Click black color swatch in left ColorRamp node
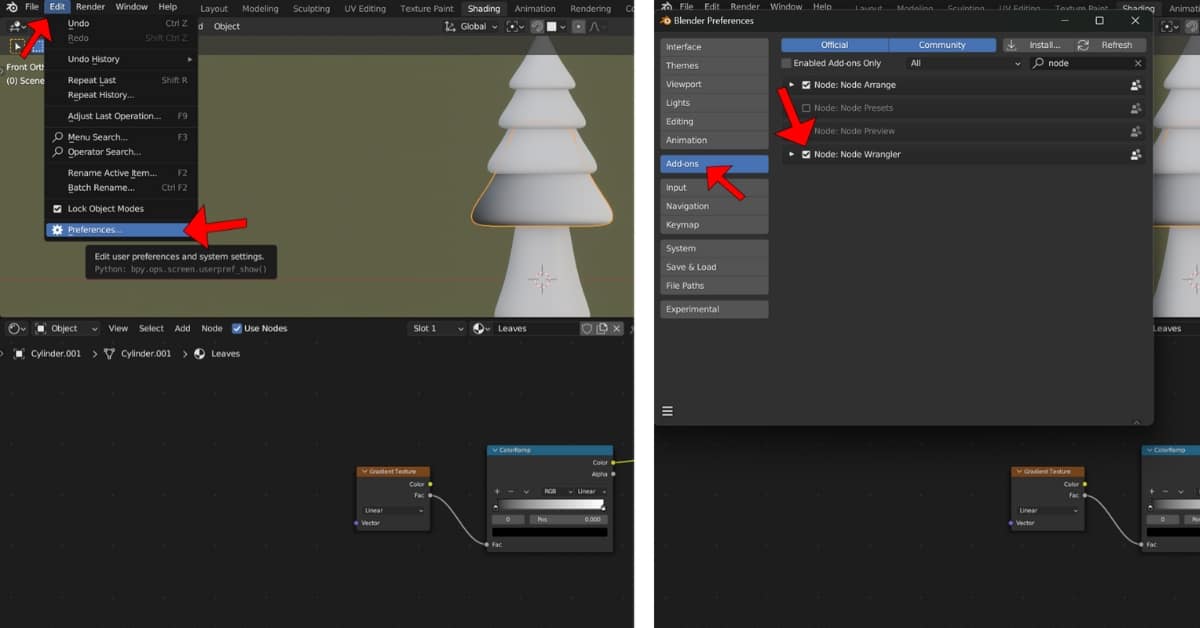 click(549, 532)
